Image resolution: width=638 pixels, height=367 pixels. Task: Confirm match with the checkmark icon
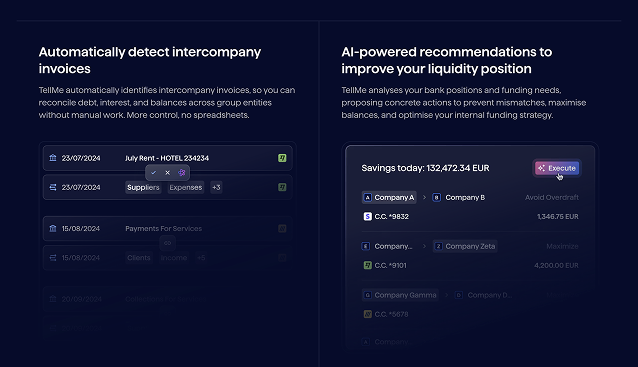tap(153, 173)
